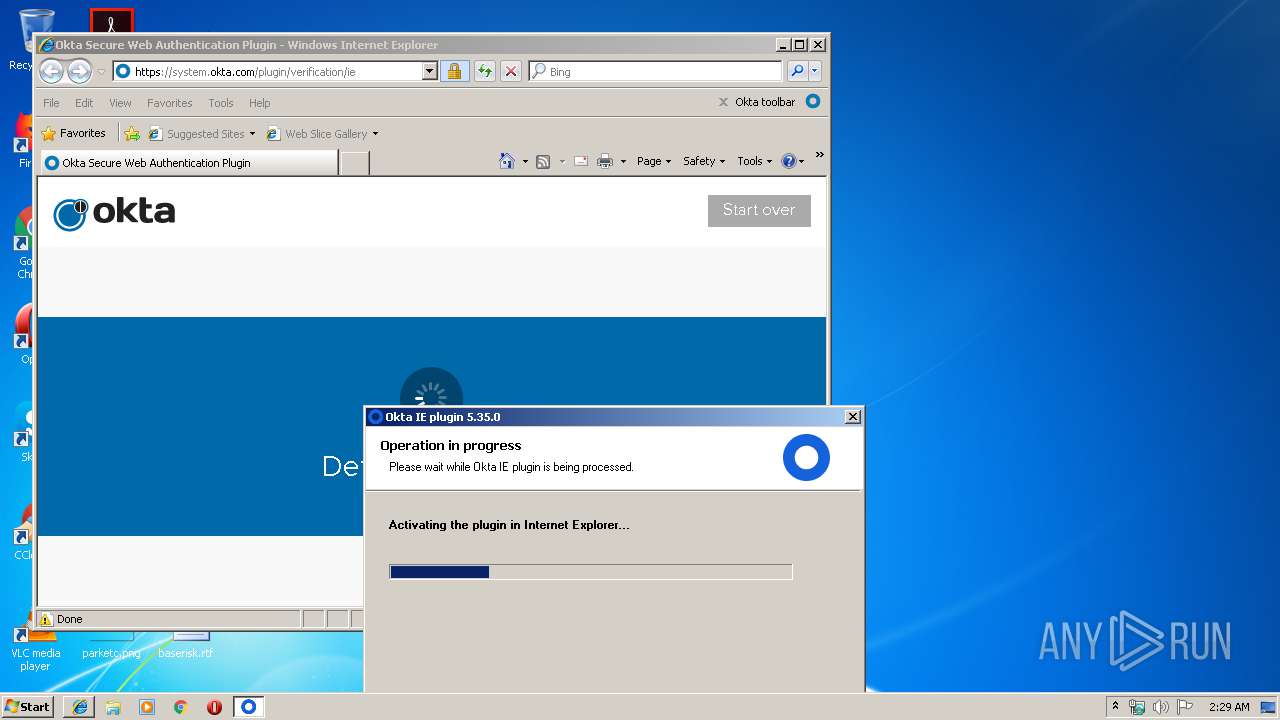Launch Chrome from the taskbar
Image resolution: width=1280 pixels, height=720 pixels.
(x=181, y=707)
